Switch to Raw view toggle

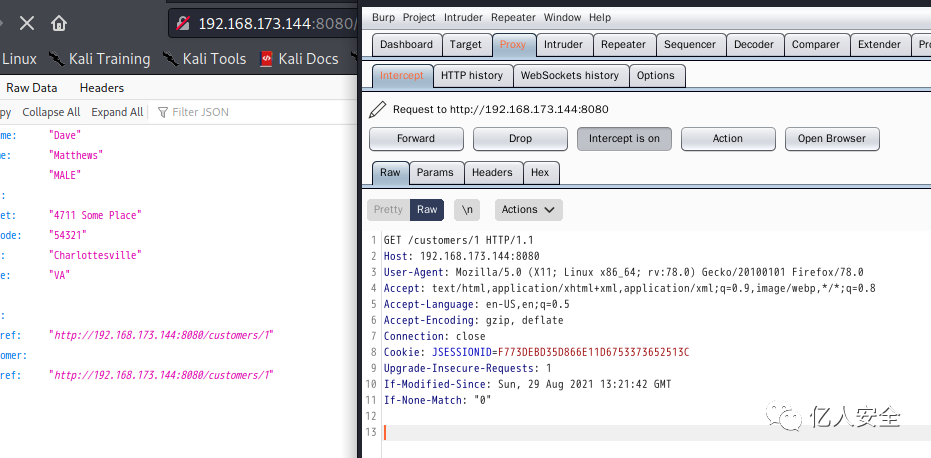[427, 210]
